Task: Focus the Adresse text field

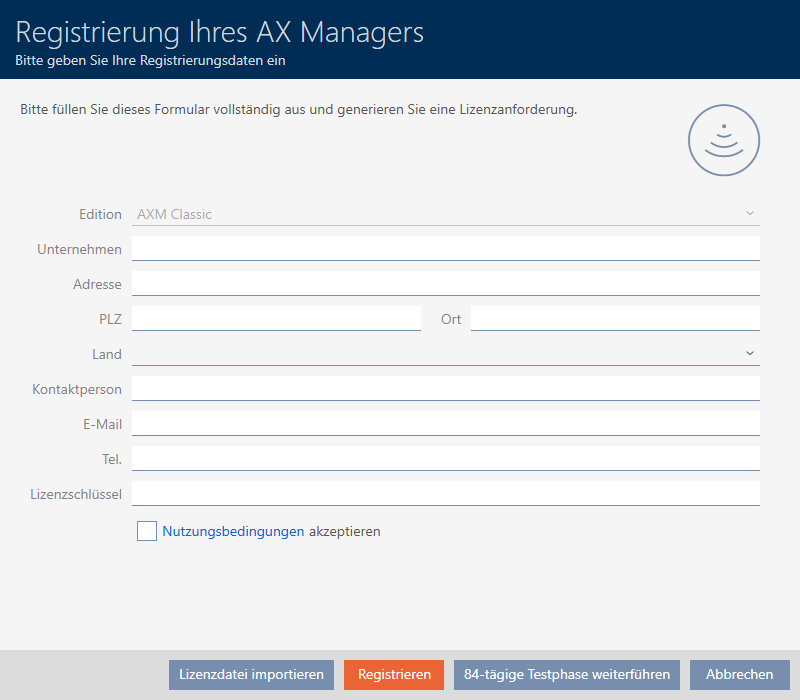Action: click(x=445, y=283)
